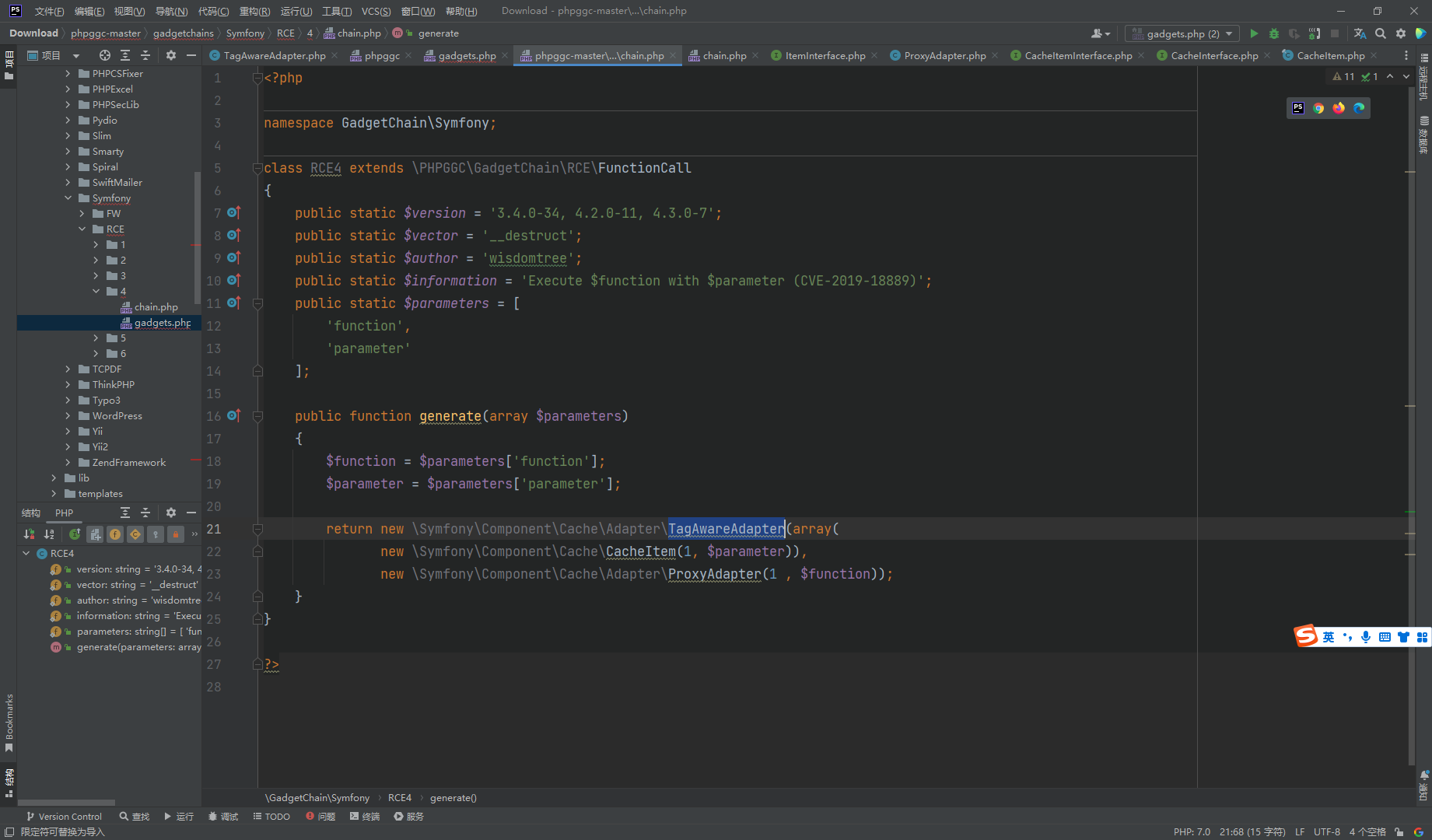The width and height of the screenshot is (1432, 840).
Task: Toggle show fields filter in structure
Action: [x=115, y=534]
